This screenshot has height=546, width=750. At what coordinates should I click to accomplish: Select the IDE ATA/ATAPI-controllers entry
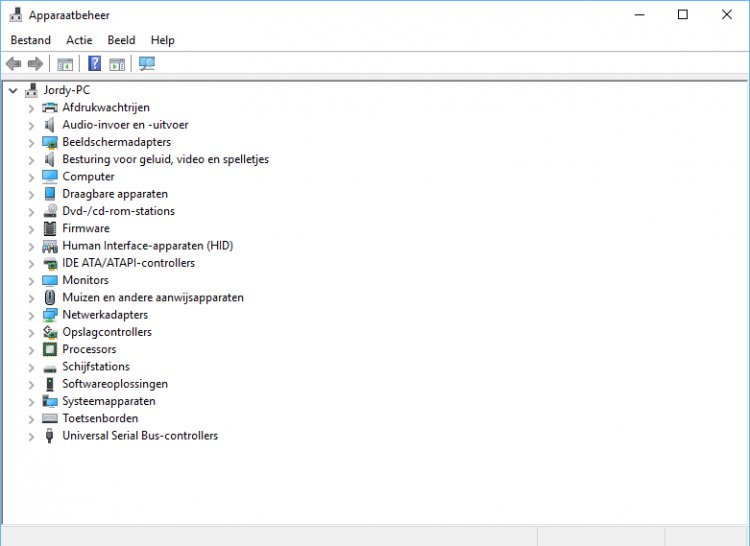128,263
